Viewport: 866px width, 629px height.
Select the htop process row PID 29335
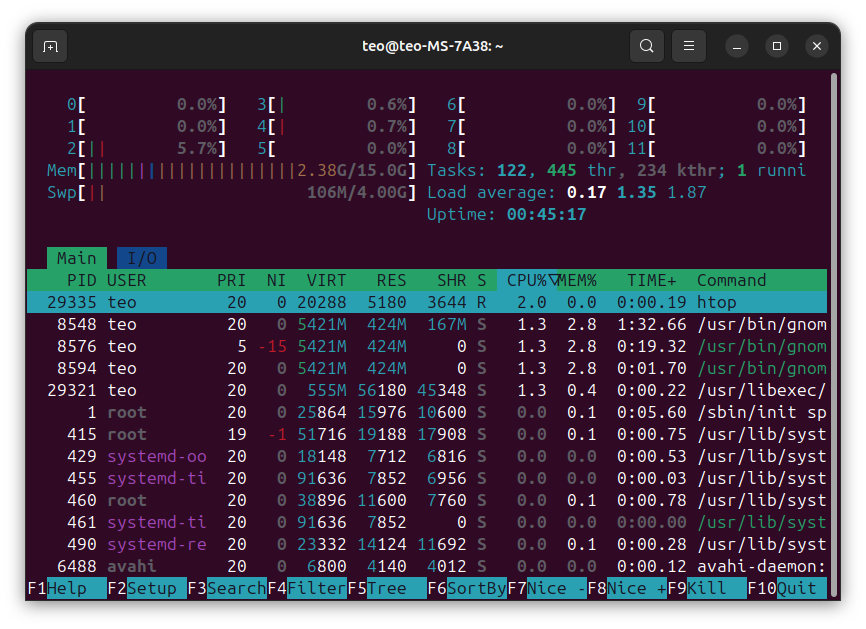pos(427,302)
